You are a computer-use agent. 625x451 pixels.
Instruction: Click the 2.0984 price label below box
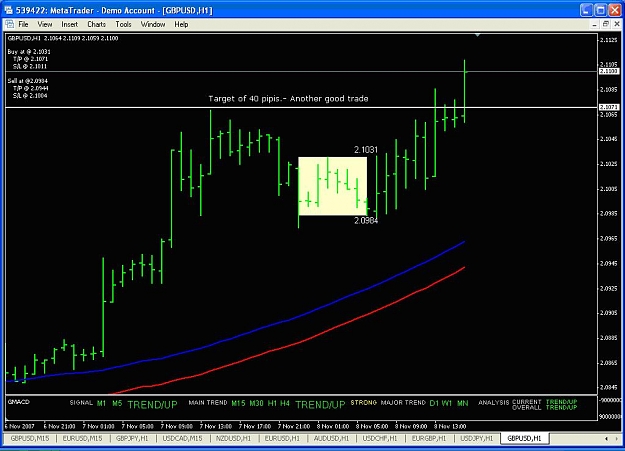[366, 221]
